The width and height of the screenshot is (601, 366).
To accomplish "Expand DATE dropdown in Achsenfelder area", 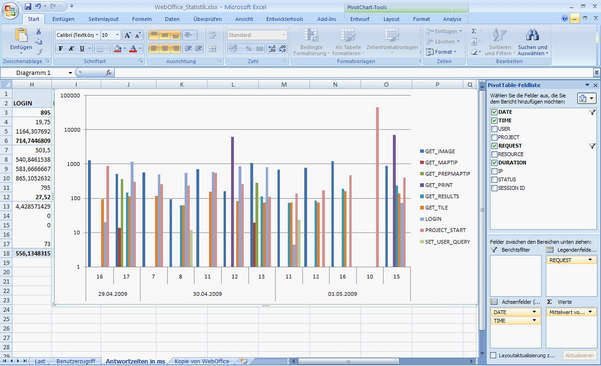I will (x=534, y=312).
